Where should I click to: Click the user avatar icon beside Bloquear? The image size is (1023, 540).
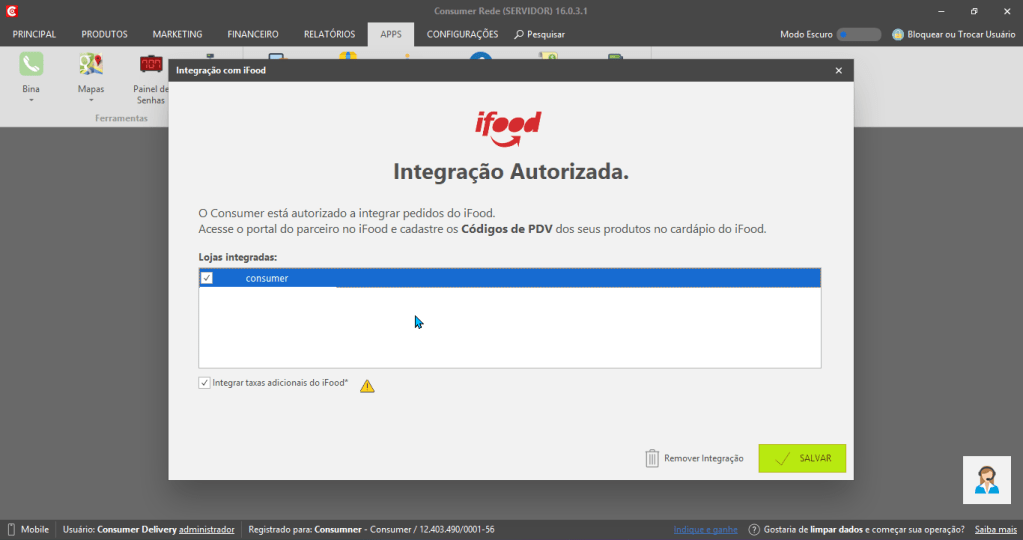(898, 35)
